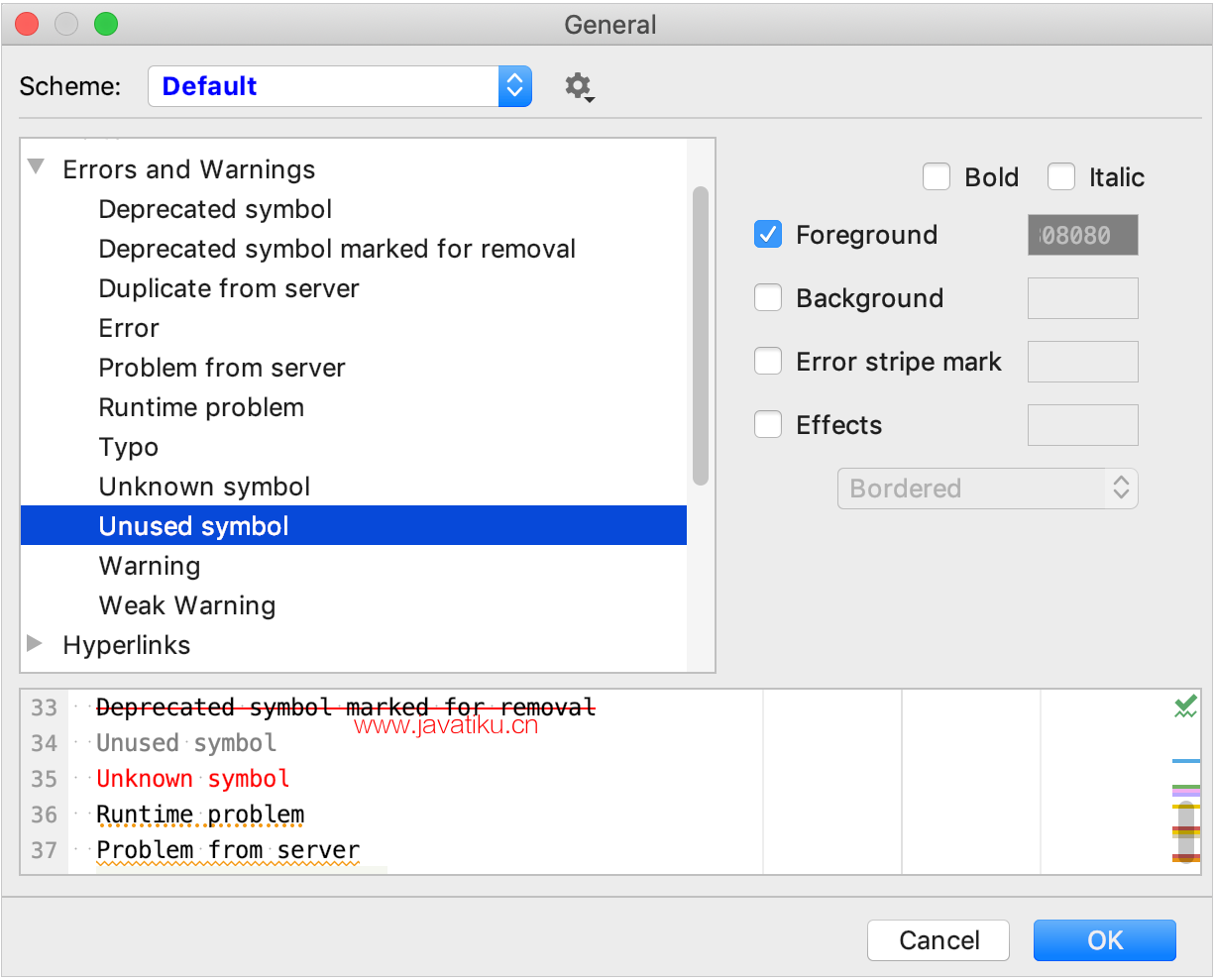Select Deprecated symbol in the list
This screenshot has width=1215, height=980.
(x=354, y=209)
